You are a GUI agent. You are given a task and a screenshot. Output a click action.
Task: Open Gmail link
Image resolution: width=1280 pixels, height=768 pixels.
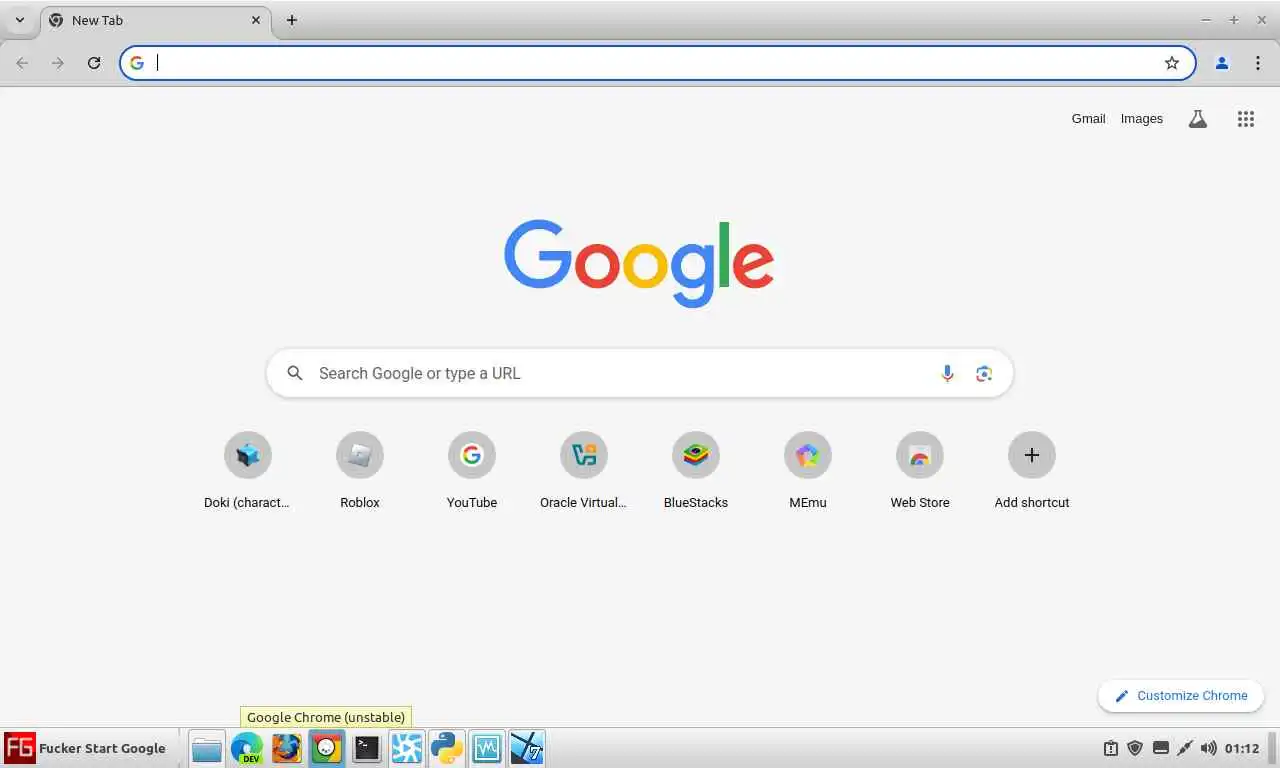(1088, 119)
